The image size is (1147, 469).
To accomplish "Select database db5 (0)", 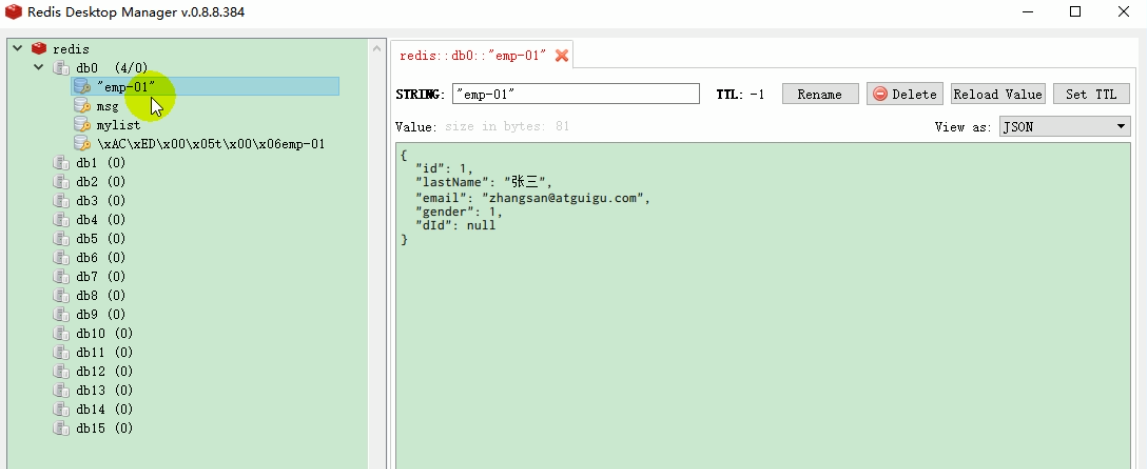I will coord(101,239).
